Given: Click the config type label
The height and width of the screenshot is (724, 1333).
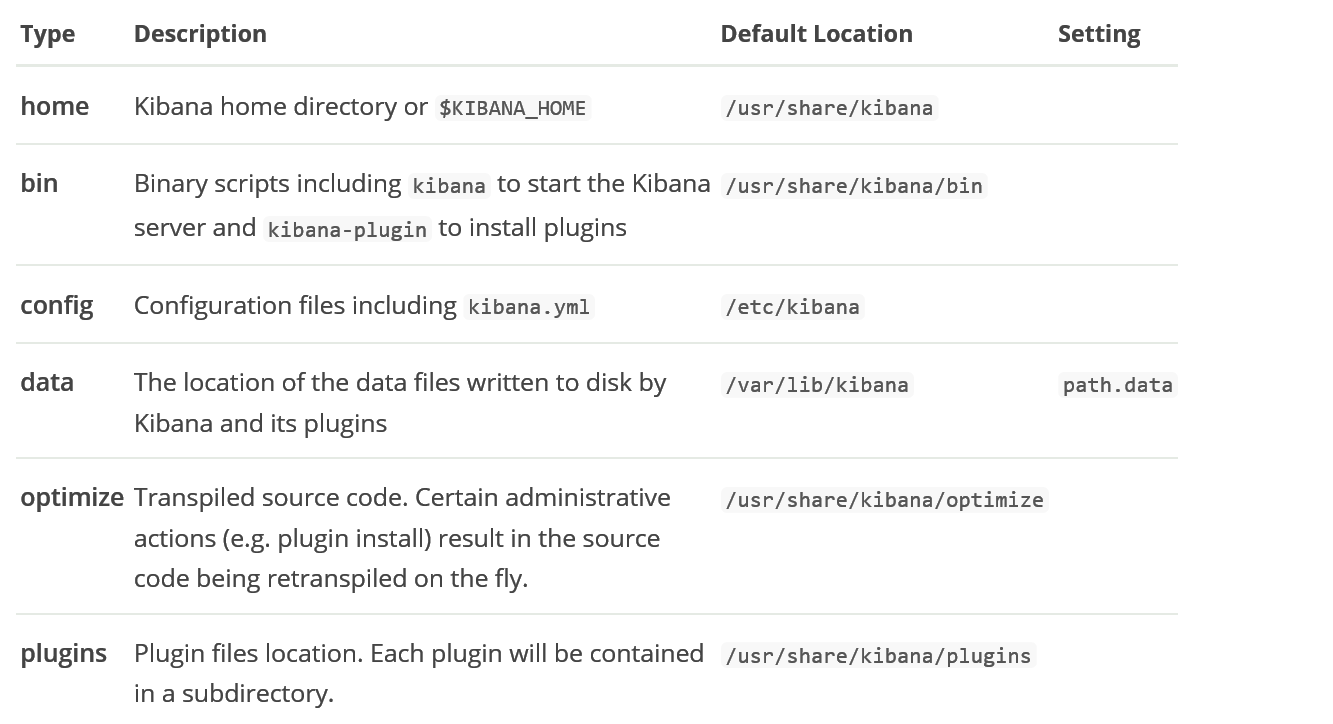Looking at the screenshot, I should tap(57, 305).
